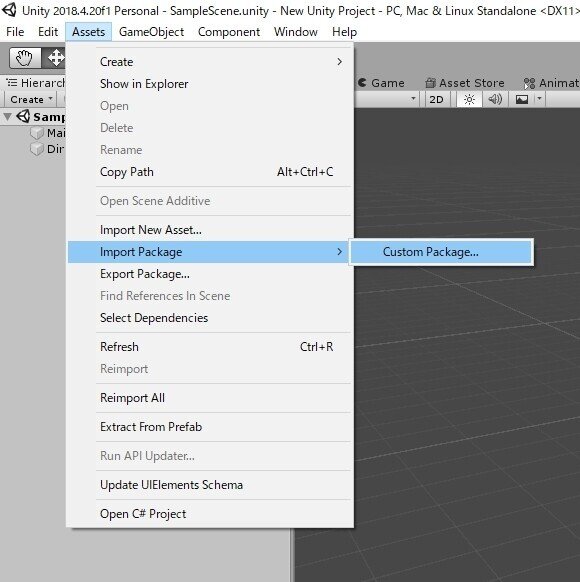Toggle 2D scene view mode

click(x=436, y=99)
